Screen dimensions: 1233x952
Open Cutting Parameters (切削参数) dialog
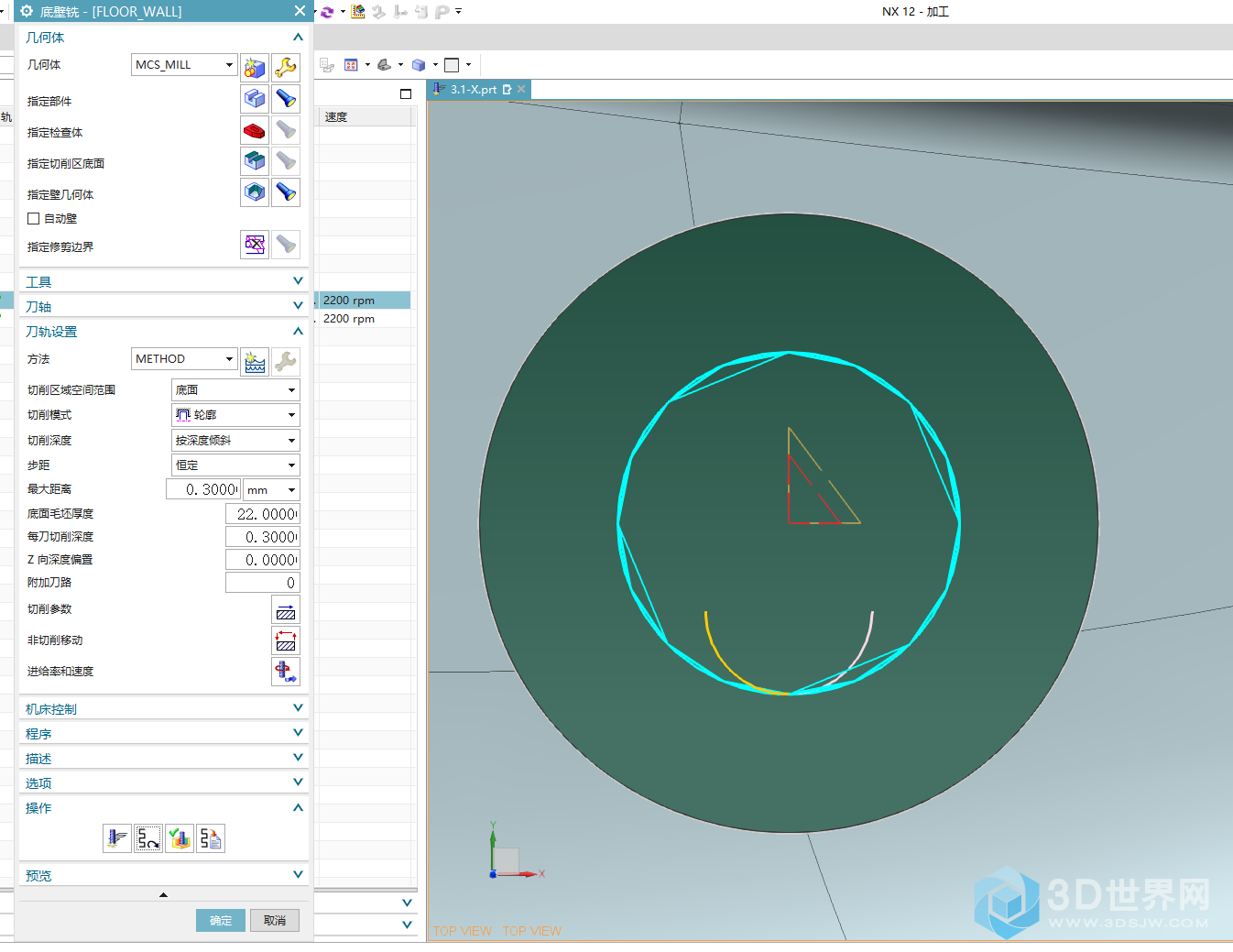286,610
